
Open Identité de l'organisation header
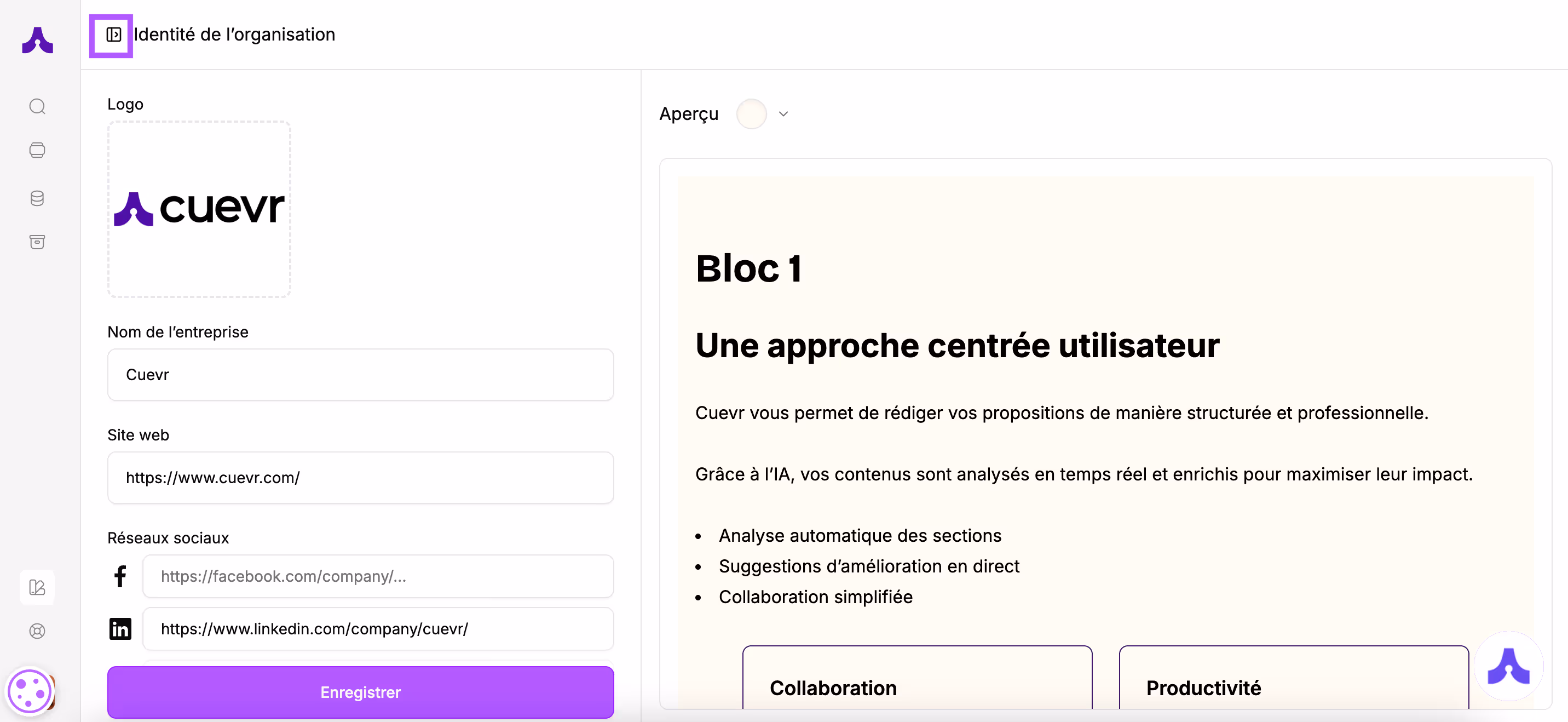point(235,35)
